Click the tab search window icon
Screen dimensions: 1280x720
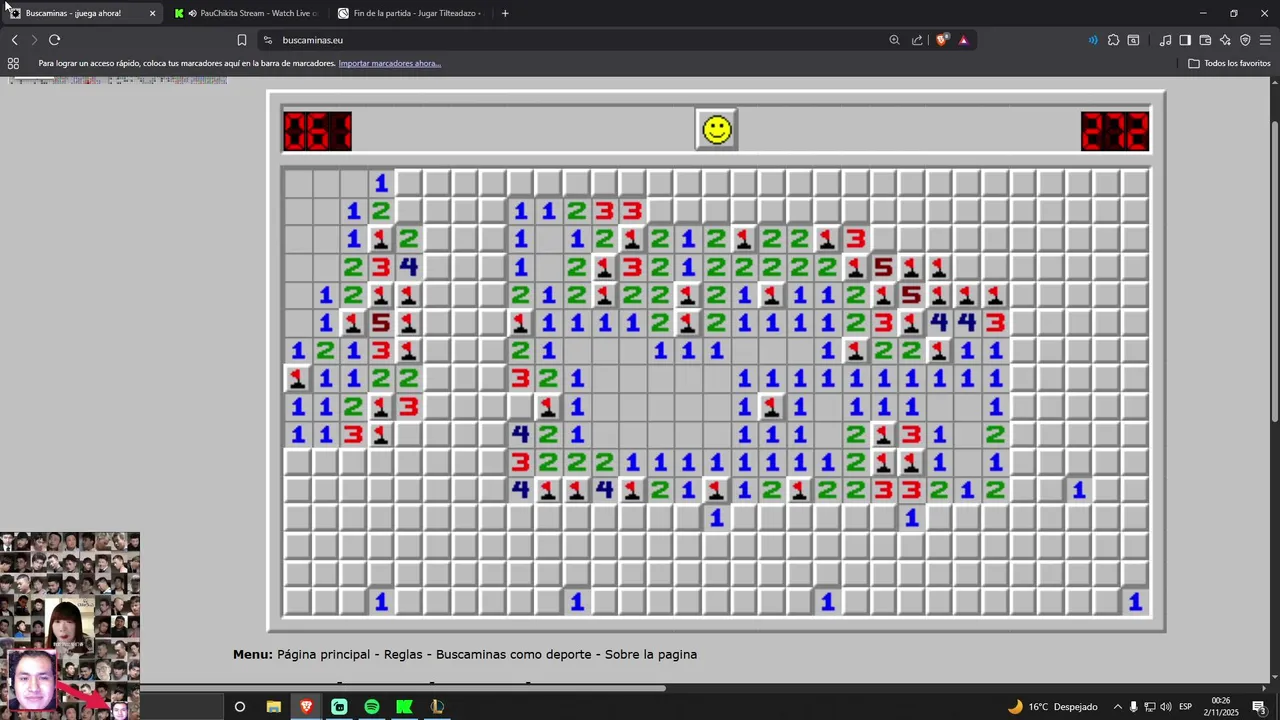tap(1133, 40)
